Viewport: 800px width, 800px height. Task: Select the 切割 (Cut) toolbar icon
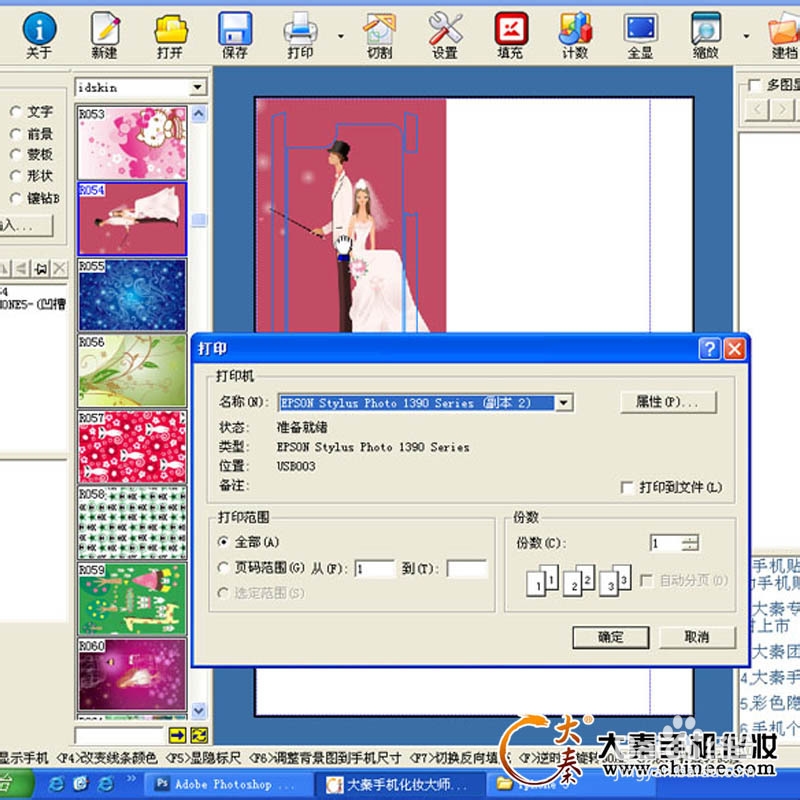(x=380, y=35)
